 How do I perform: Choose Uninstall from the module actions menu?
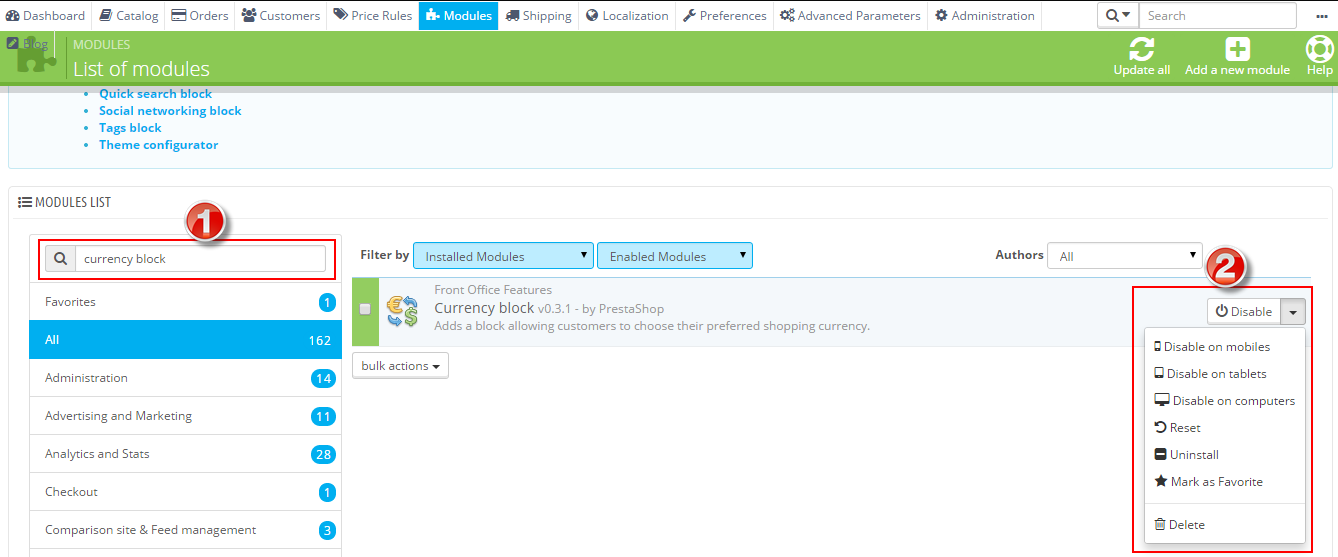(1193, 455)
